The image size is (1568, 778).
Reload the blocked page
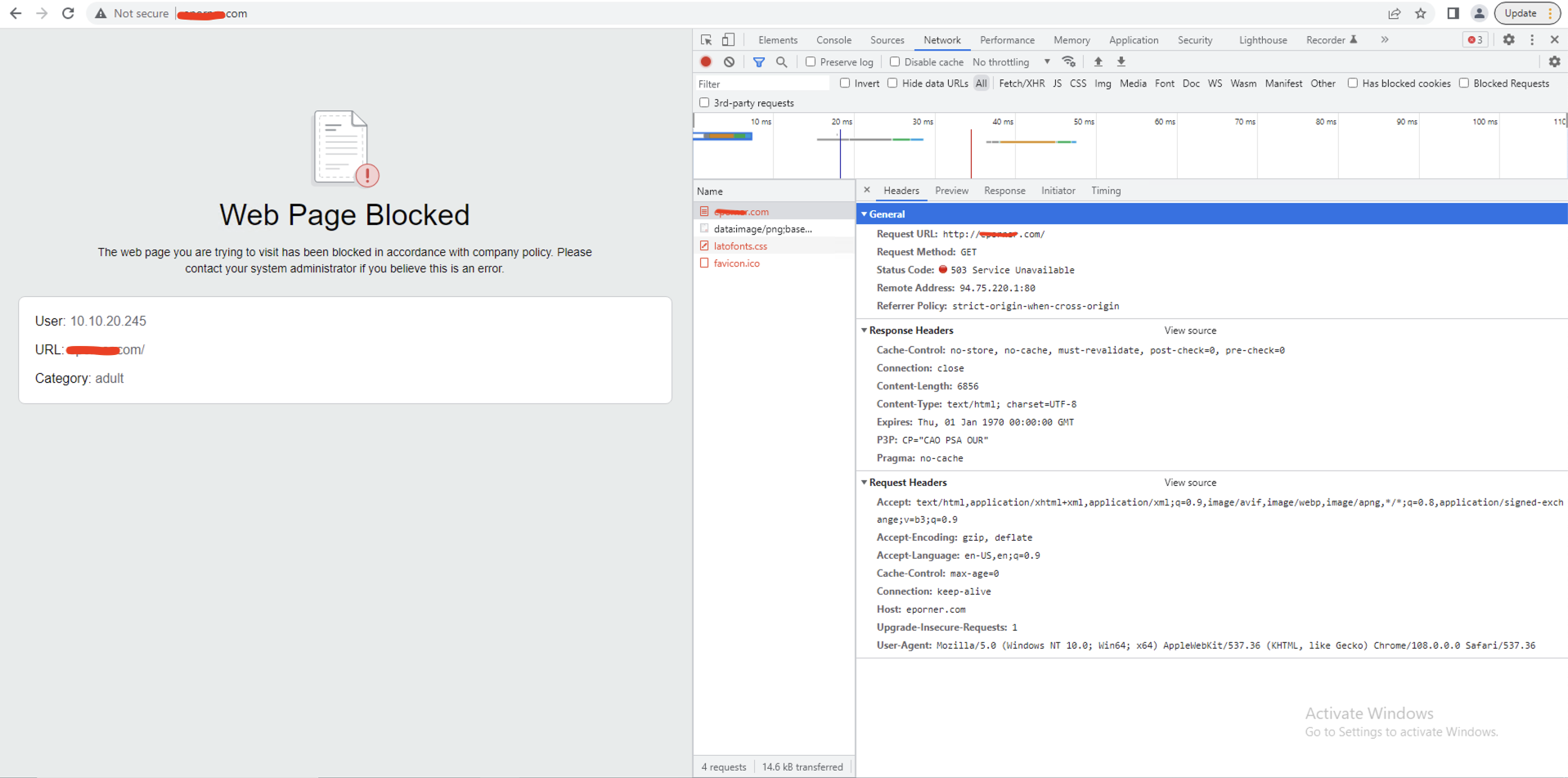pos(69,13)
